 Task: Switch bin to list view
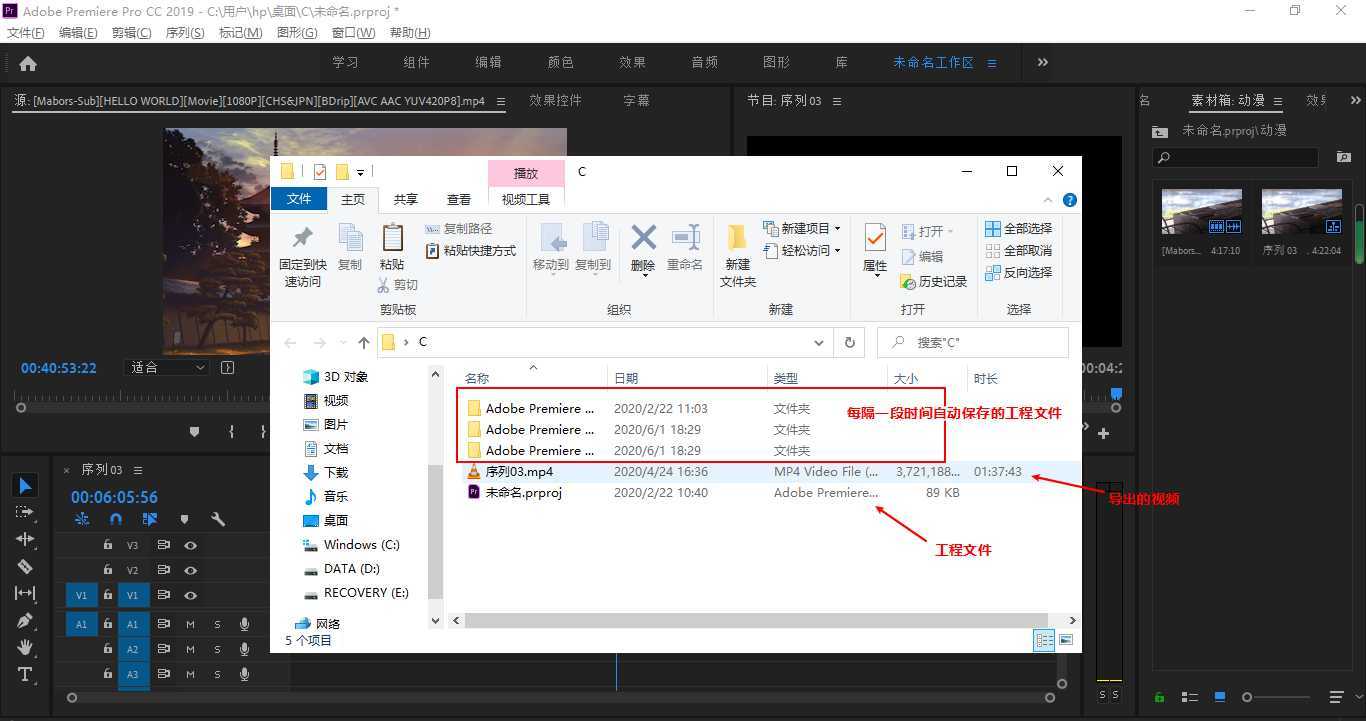pyautogui.click(x=1190, y=697)
